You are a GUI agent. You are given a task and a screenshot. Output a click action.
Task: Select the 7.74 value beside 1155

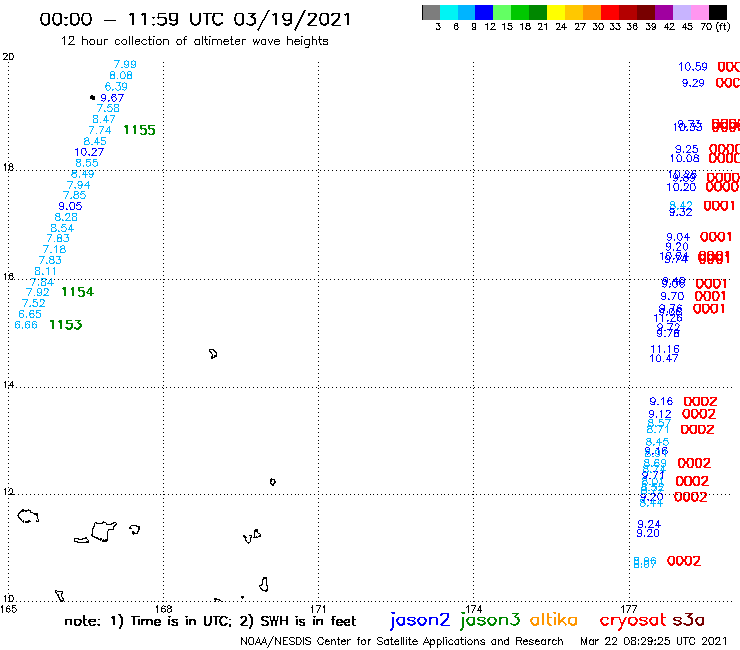(x=100, y=130)
